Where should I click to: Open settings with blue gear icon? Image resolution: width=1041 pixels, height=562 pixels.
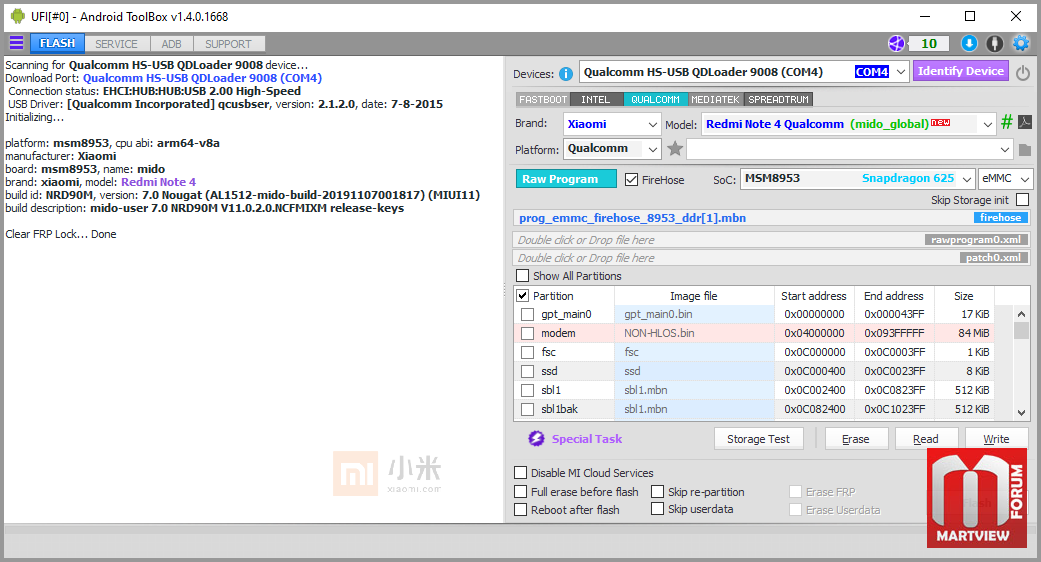click(1020, 44)
